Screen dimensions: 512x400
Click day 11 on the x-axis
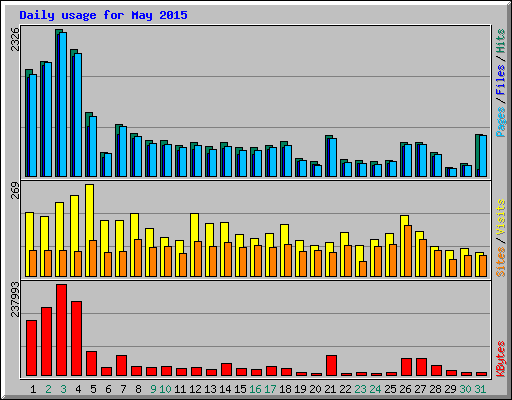[180, 389]
